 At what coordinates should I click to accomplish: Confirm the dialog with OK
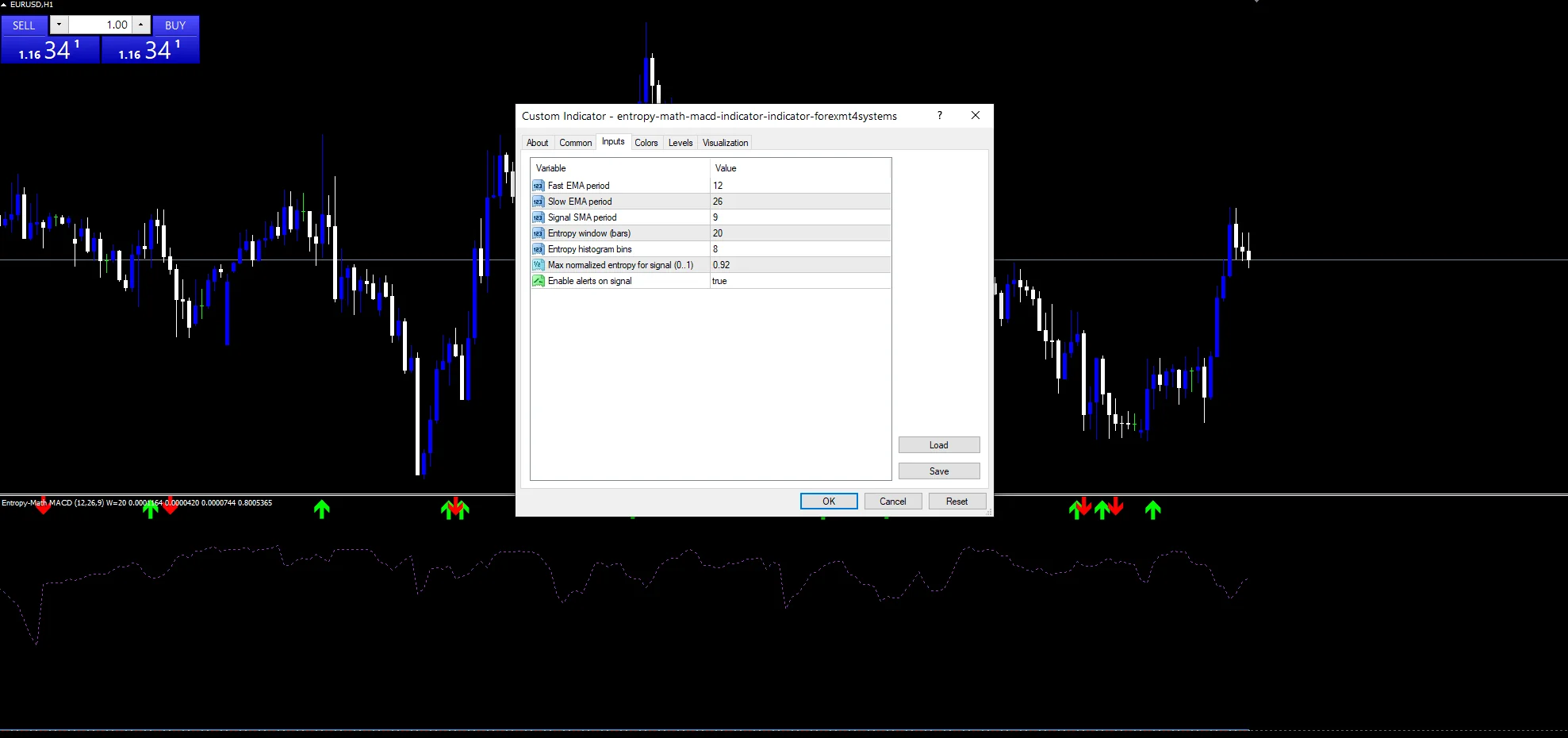point(829,502)
